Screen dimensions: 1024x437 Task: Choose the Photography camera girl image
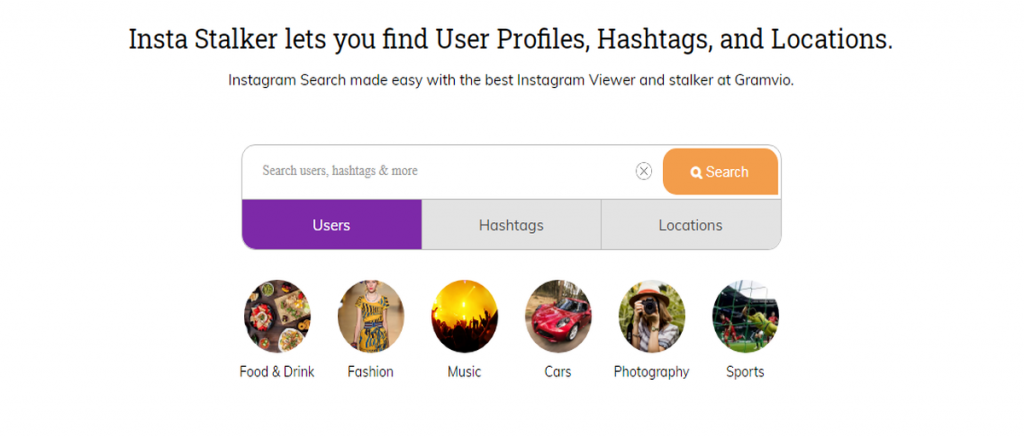[x=652, y=316]
